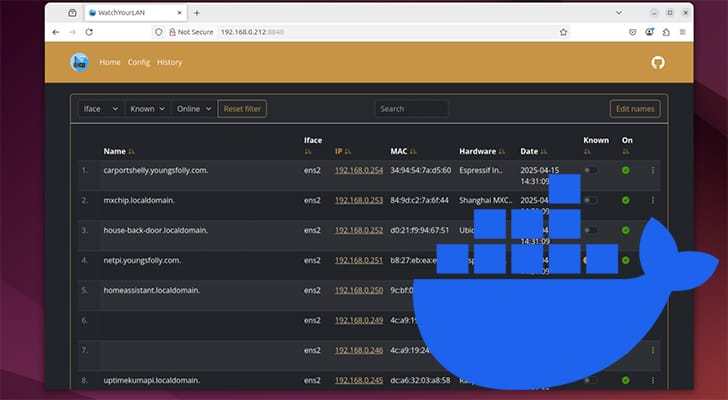
Task: Open the 192.168.0.254 IP link
Action: click(x=359, y=170)
